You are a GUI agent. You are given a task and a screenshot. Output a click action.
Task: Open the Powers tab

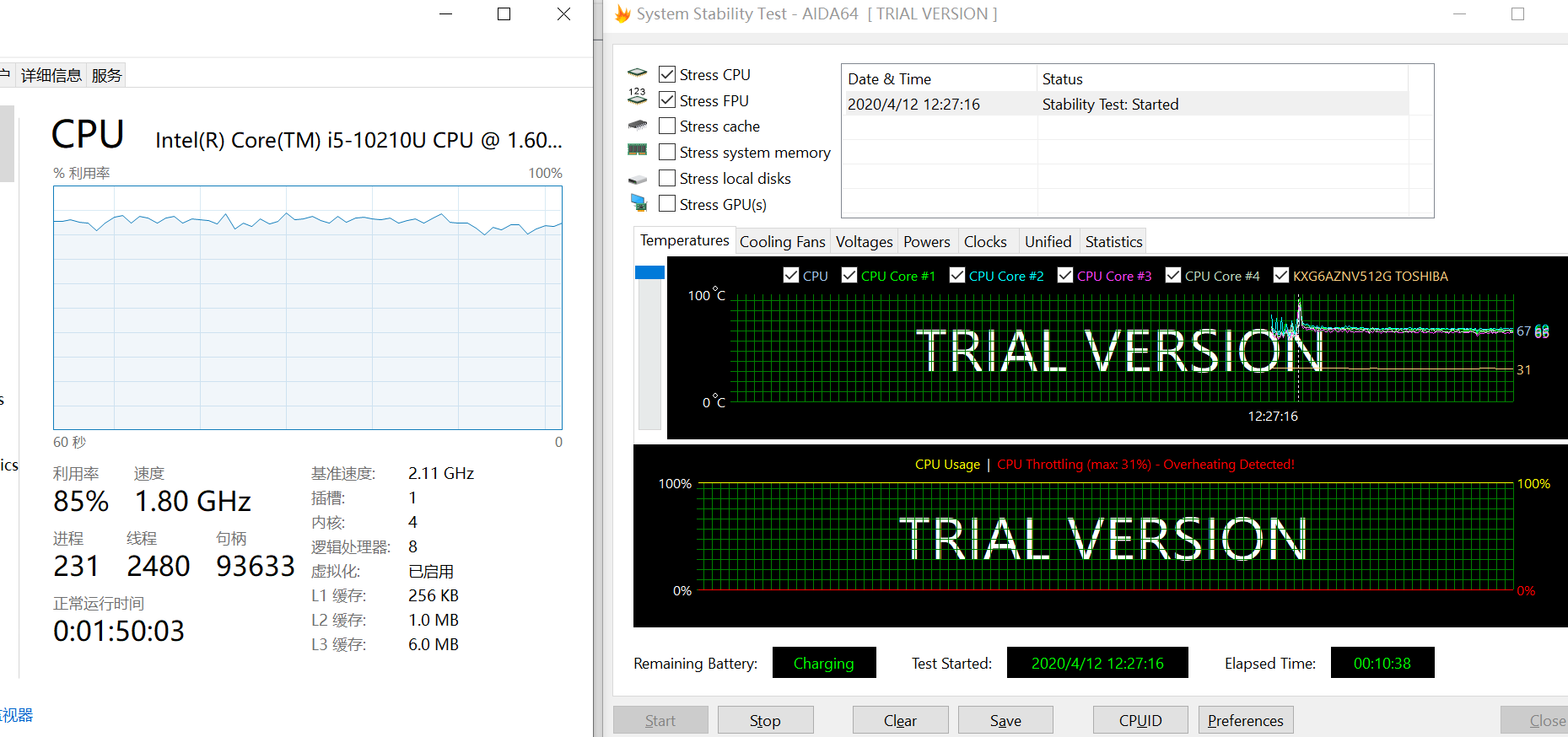tap(927, 242)
